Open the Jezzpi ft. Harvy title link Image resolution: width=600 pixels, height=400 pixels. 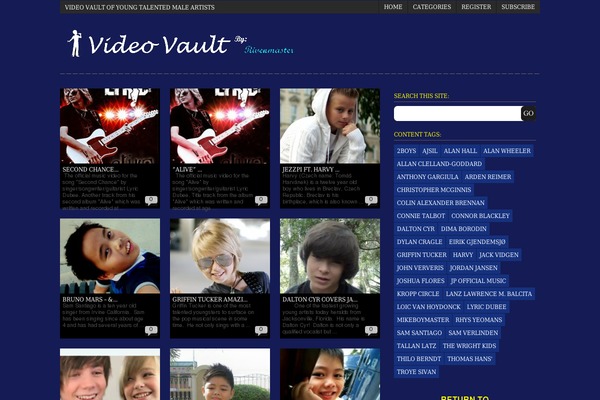(310, 169)
